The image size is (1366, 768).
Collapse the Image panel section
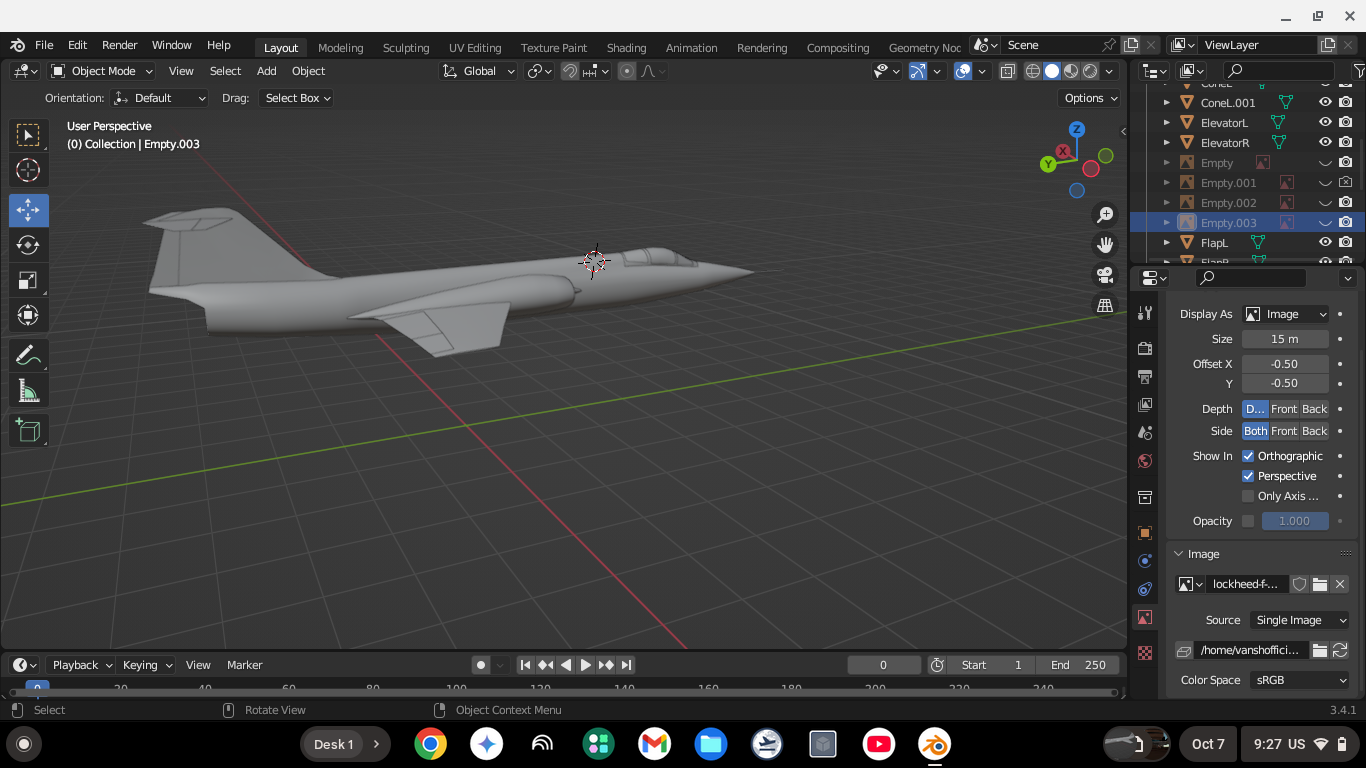click(x=1179, y=554)
